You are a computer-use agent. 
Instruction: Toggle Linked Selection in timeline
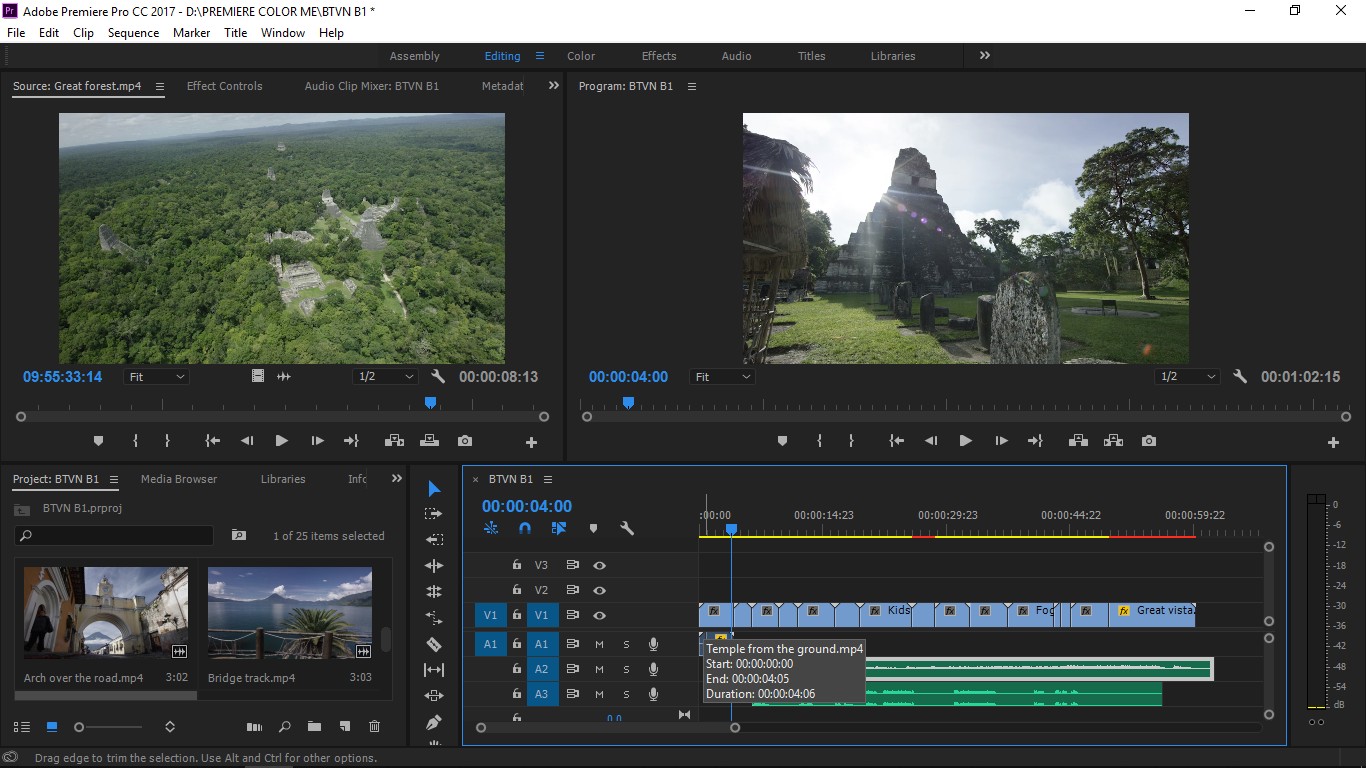[559, 528]
